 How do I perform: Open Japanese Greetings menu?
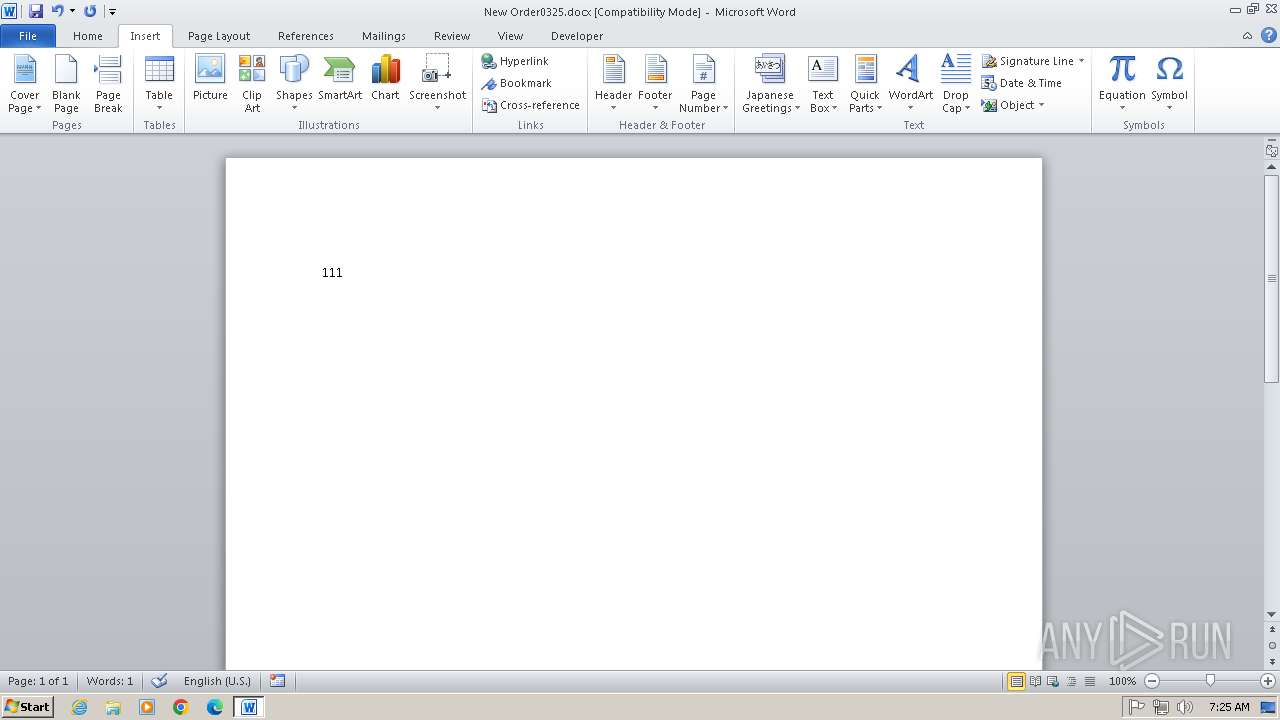point(770,84)
